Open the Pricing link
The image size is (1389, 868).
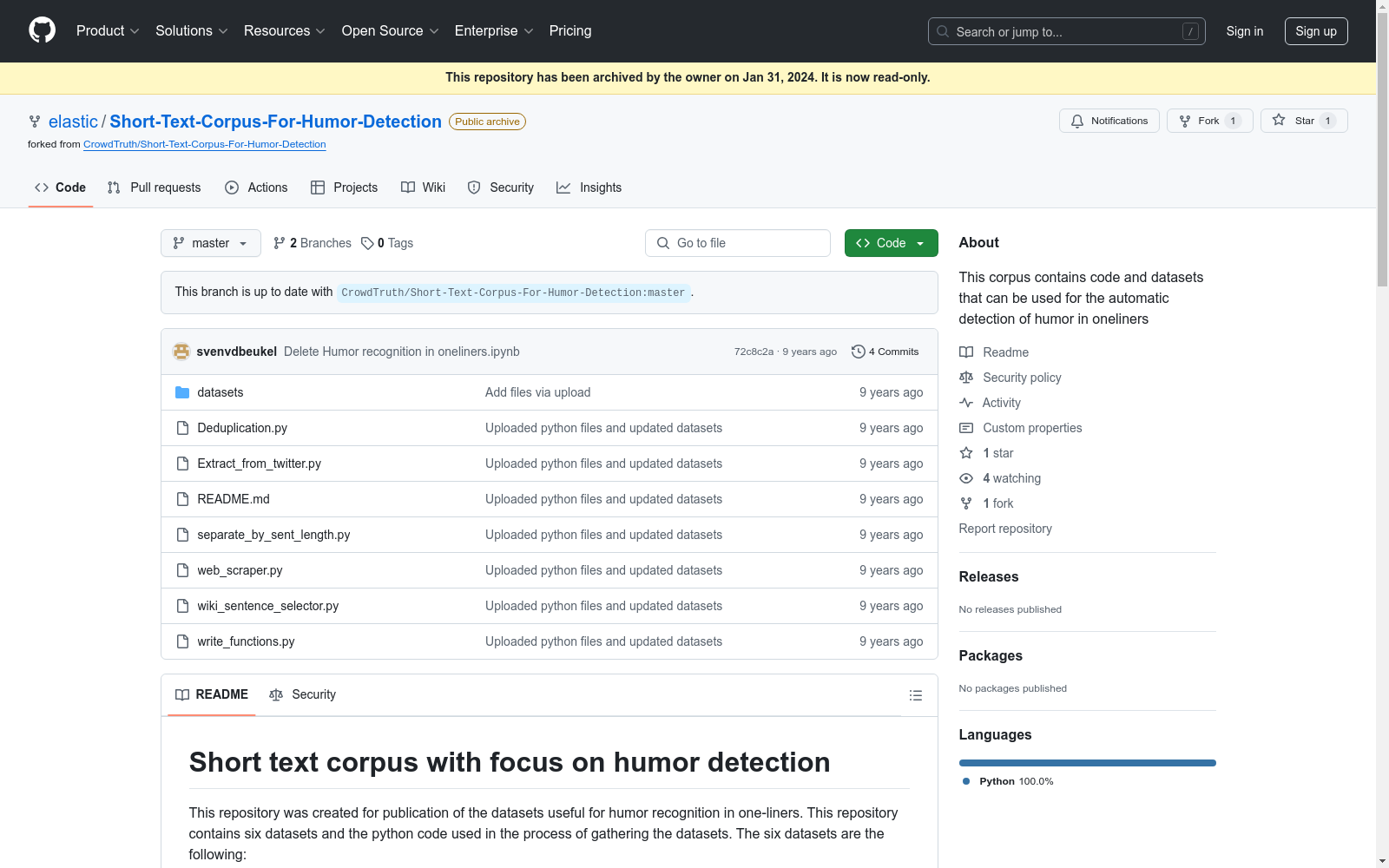click(570, 31)
